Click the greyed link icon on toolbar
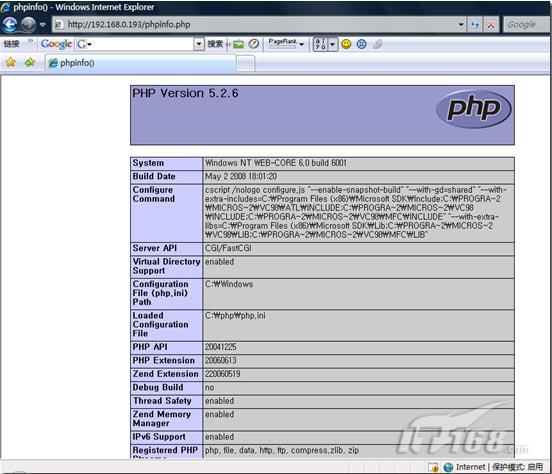 click(377, 44)
